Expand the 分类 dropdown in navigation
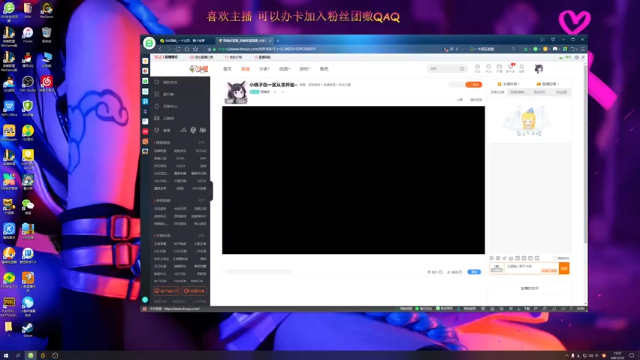This screenshot has height=360, width=640. coord(264,69)
